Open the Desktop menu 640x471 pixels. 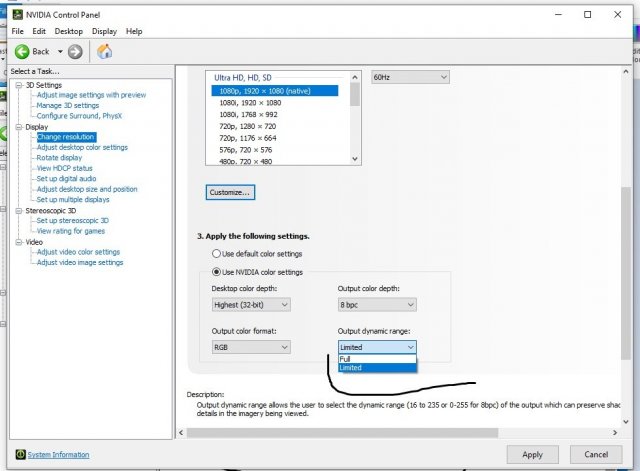69,31
